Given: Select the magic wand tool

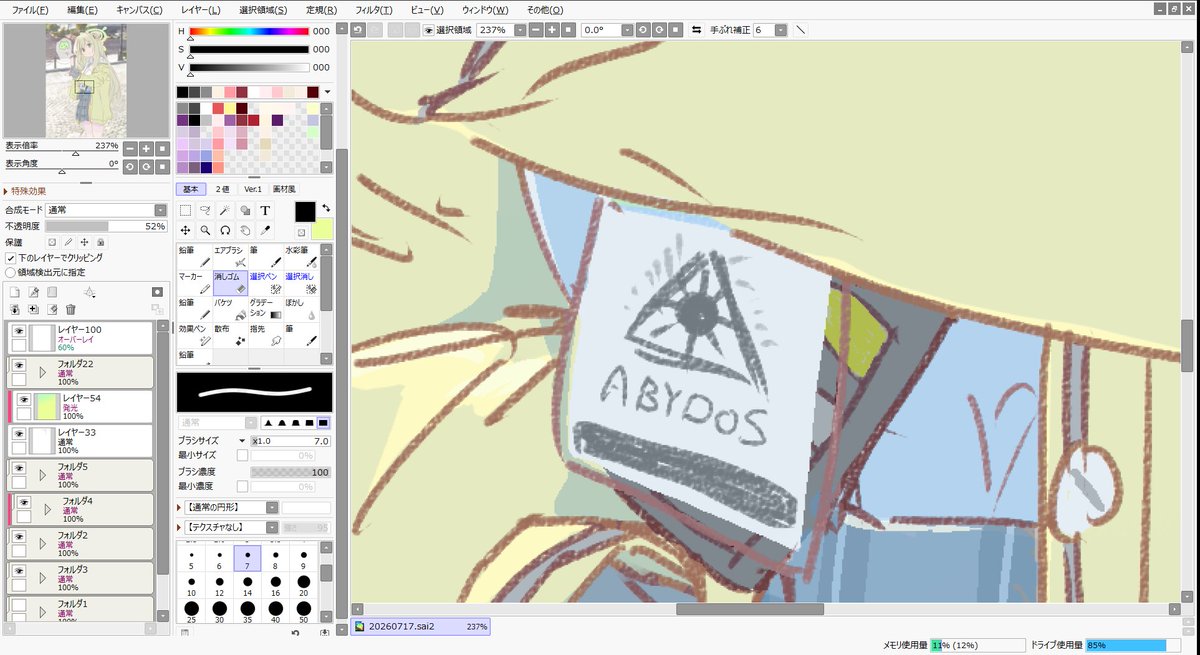Looking at the screenshot, I should [x=226, y=210].
